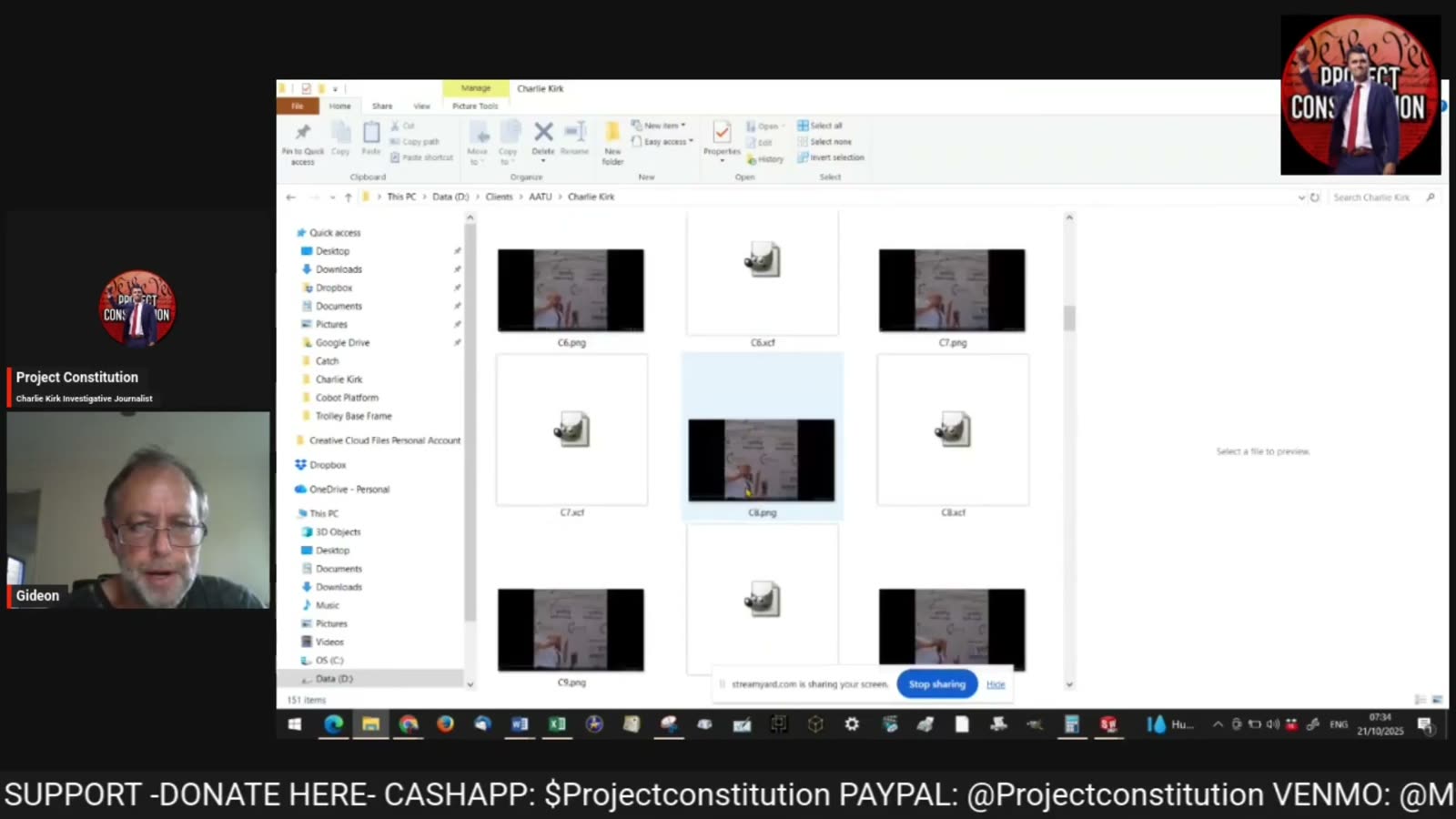
Task: Click Clients in the address breadcrumb
Action: [499, 197]
